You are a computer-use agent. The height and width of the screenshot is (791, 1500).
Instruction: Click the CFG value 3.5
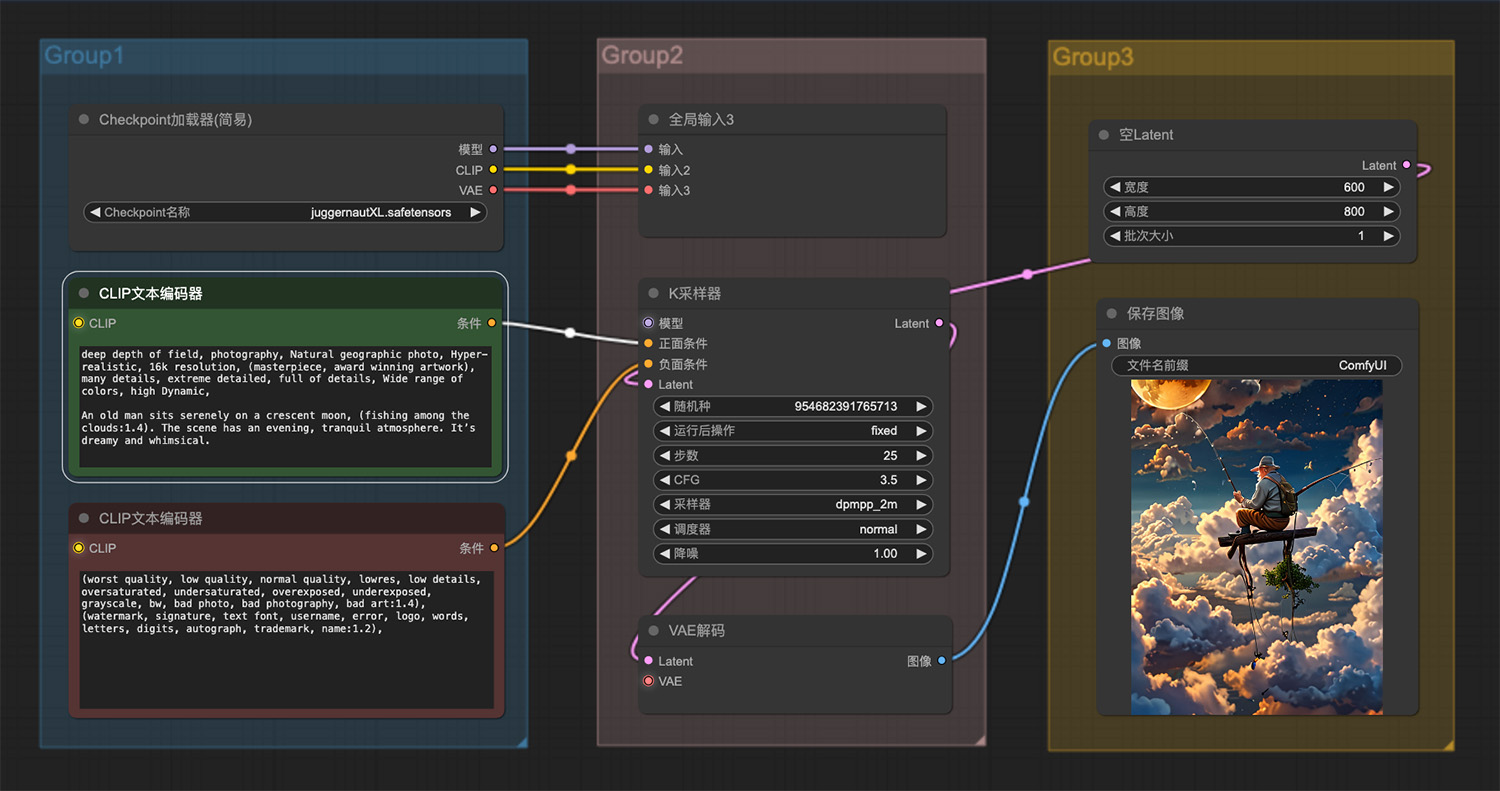tap(888, 480)
